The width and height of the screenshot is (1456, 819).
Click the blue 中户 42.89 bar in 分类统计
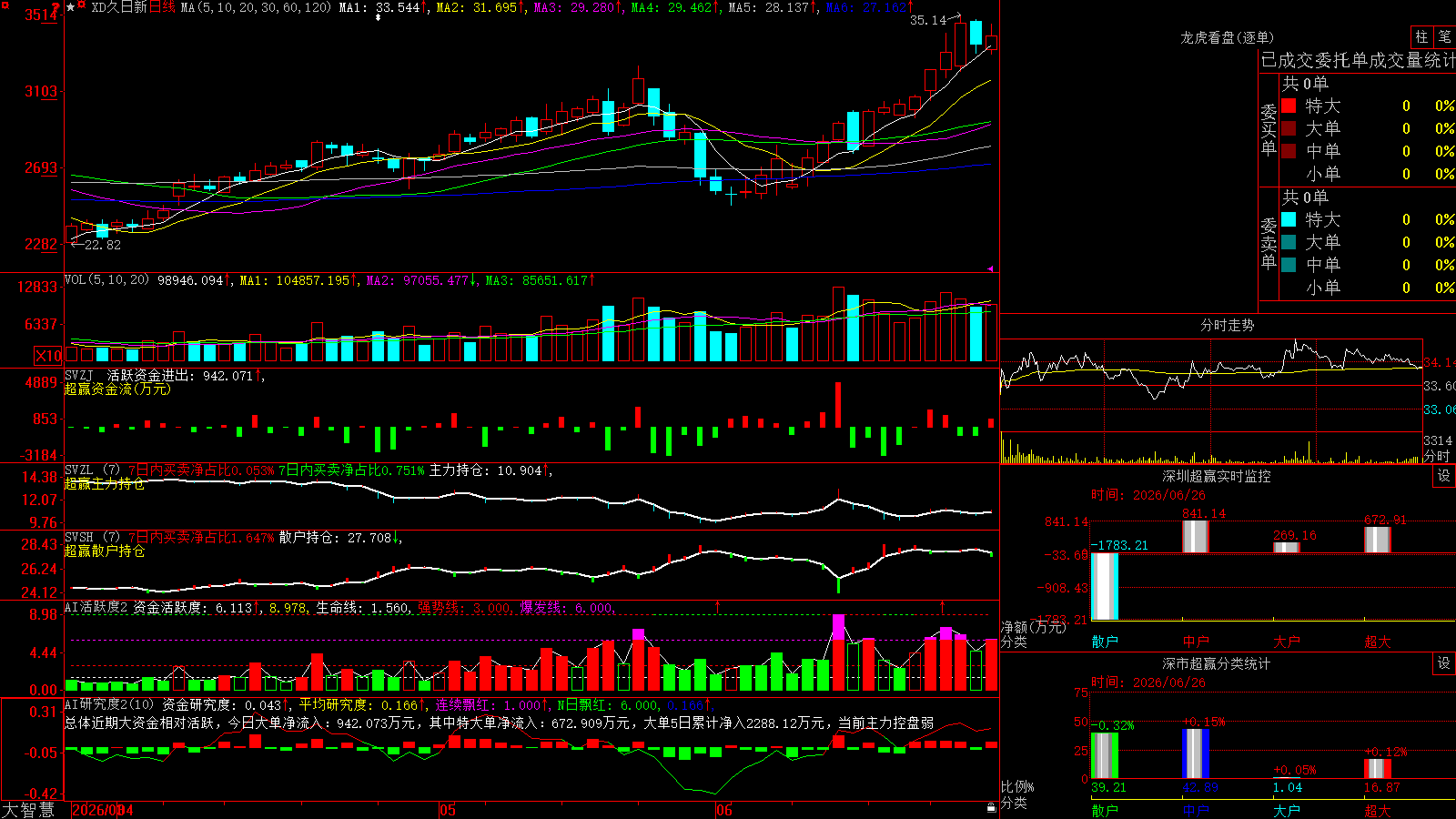[x=1196, y=753]
